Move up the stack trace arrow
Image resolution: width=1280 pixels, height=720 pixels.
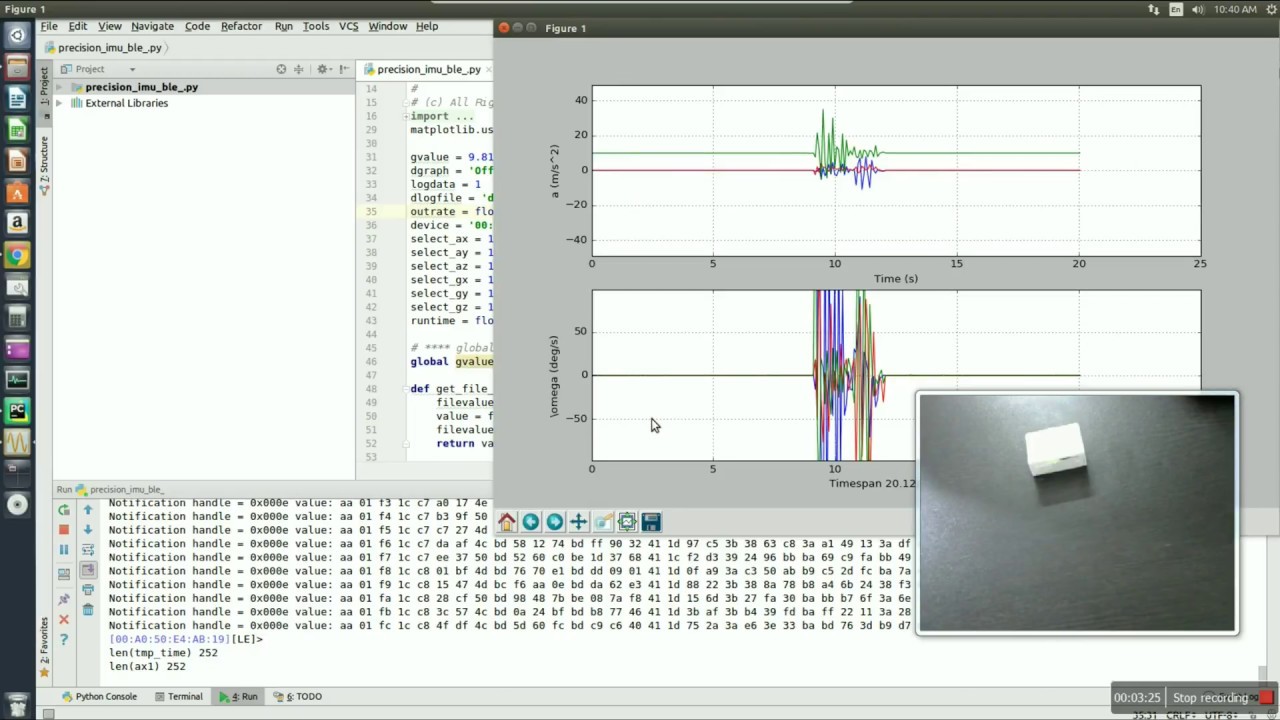coord(88,510)
